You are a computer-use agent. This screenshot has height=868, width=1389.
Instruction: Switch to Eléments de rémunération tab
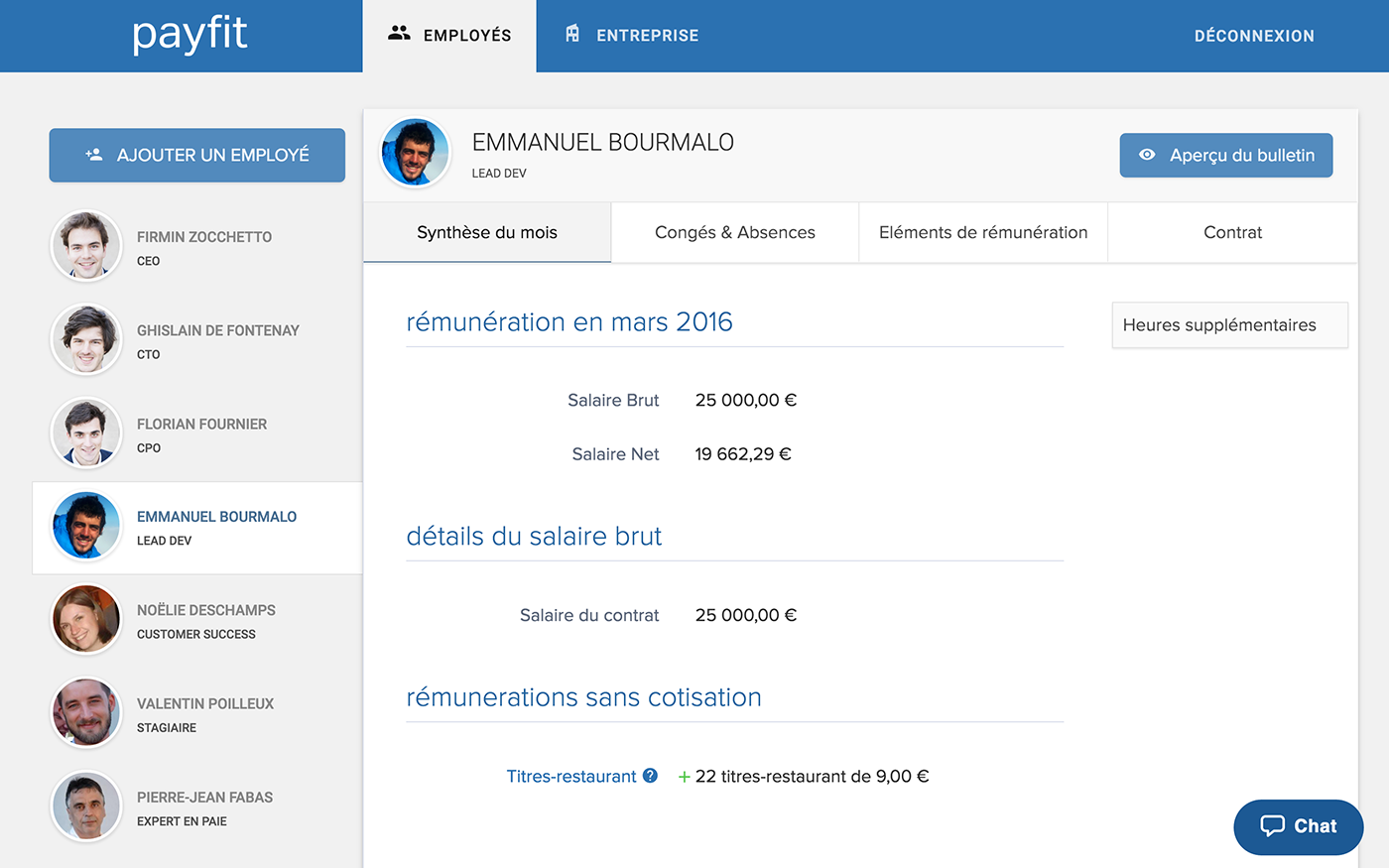click(982, 232)
